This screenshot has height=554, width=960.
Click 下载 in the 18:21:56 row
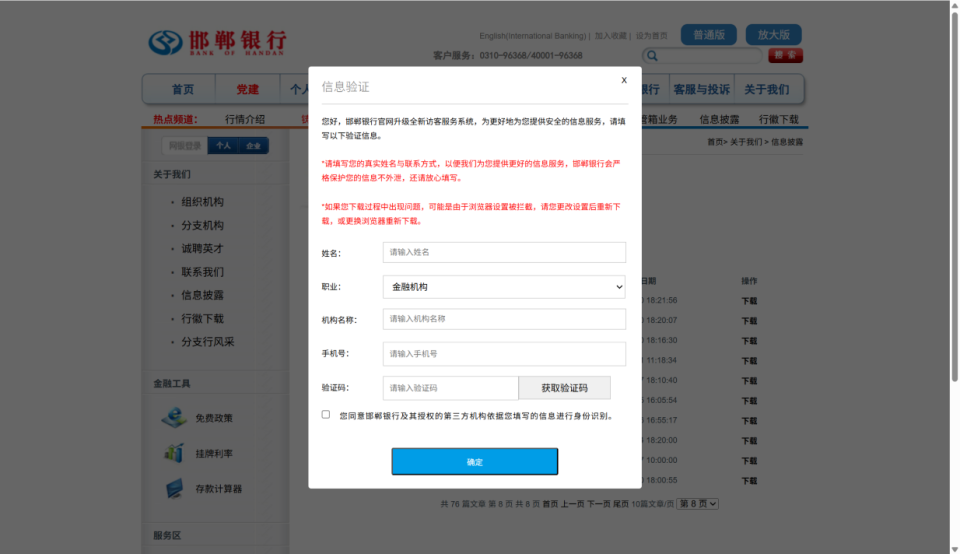click(749, 301)
